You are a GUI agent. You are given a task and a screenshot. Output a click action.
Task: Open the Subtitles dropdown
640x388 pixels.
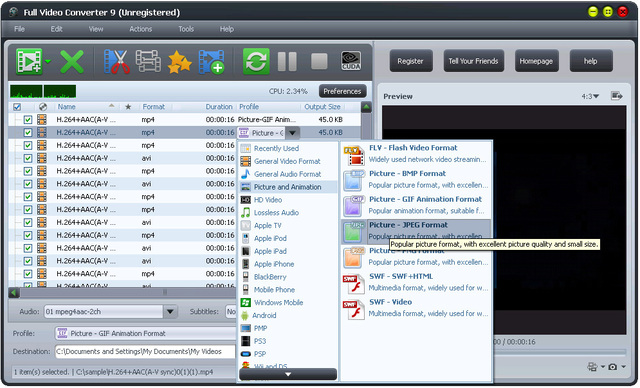(x=231, y=312)
